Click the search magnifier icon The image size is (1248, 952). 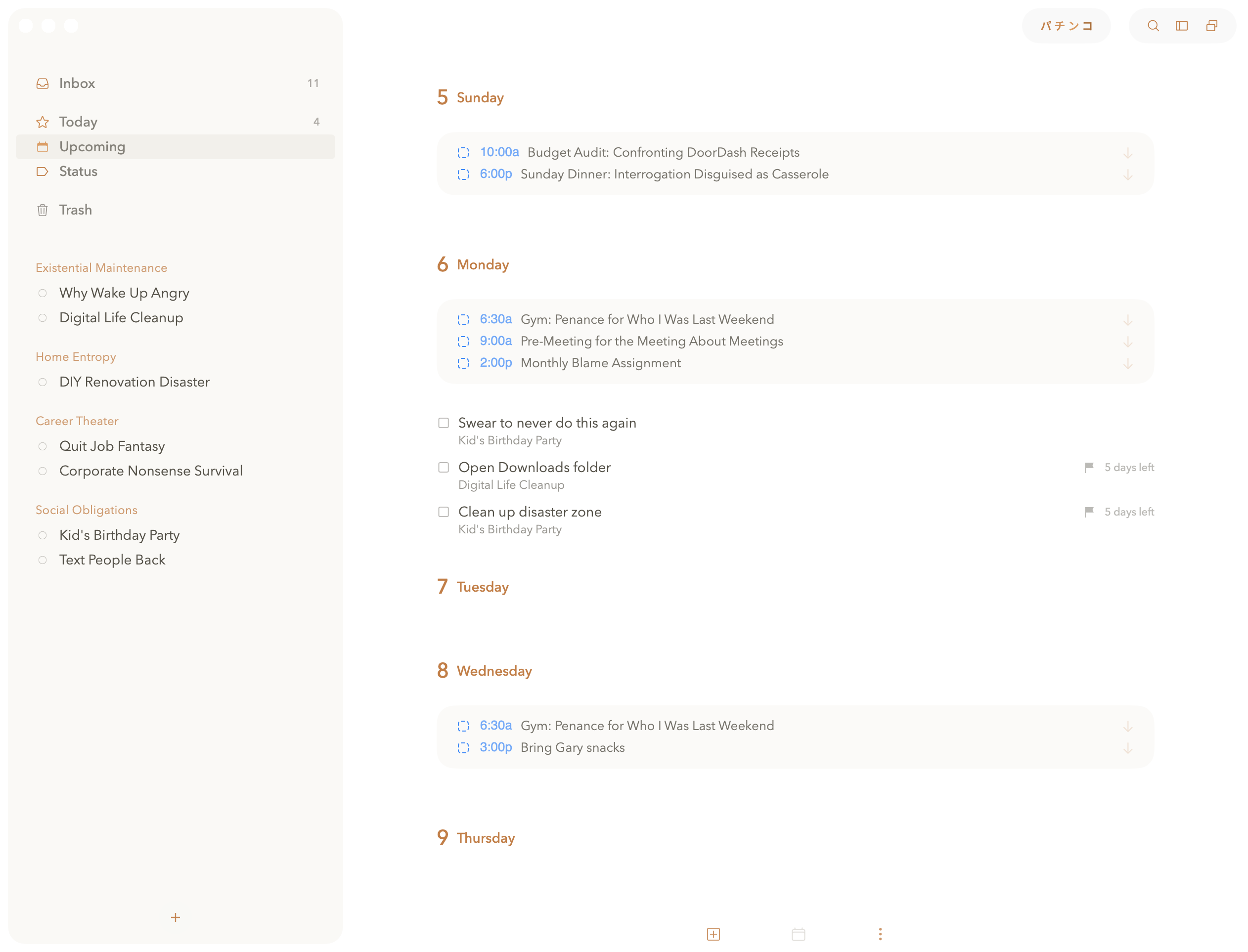[x=1153, y=26]
